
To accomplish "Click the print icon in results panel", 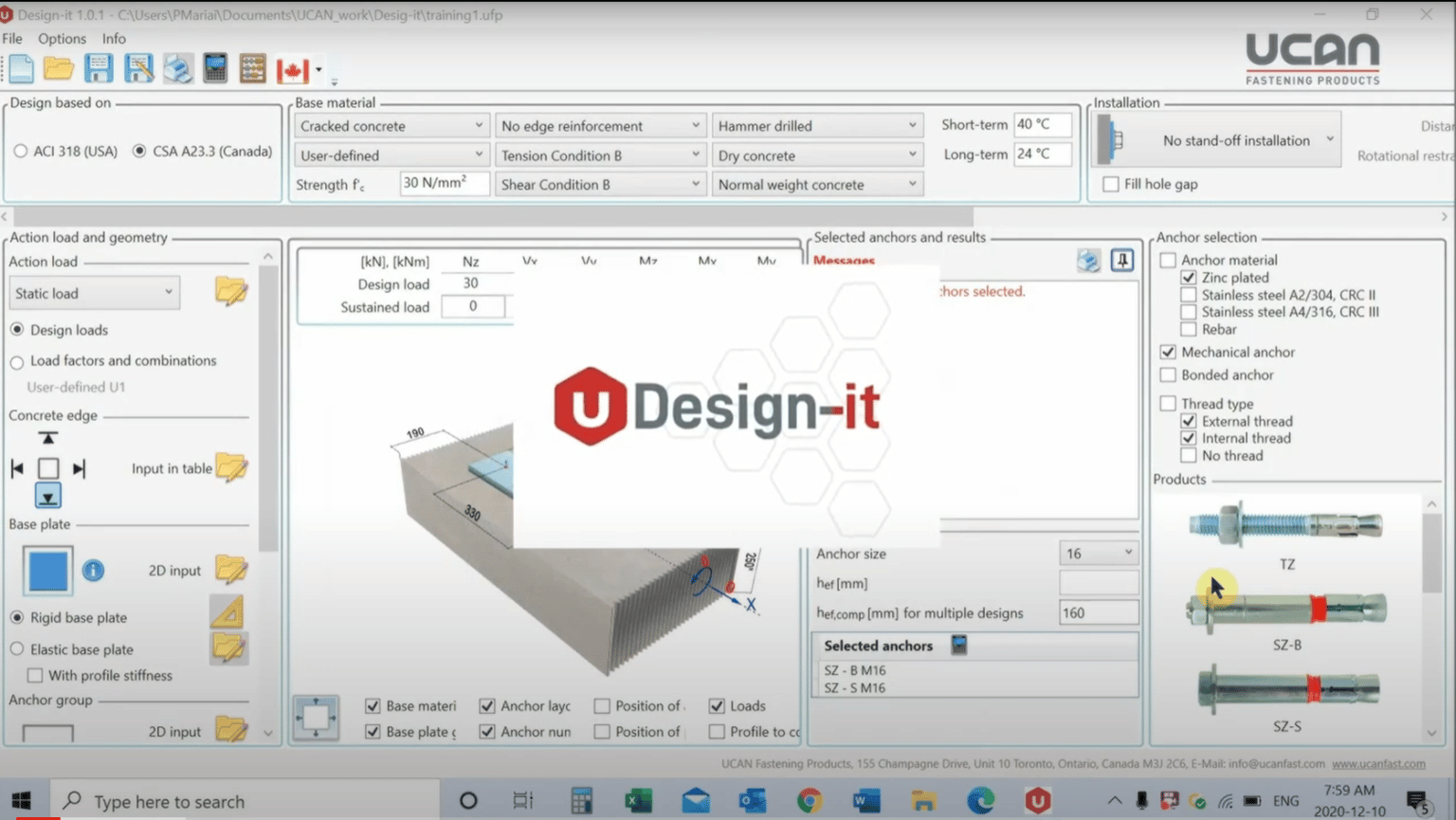I will pos(1088,260).
